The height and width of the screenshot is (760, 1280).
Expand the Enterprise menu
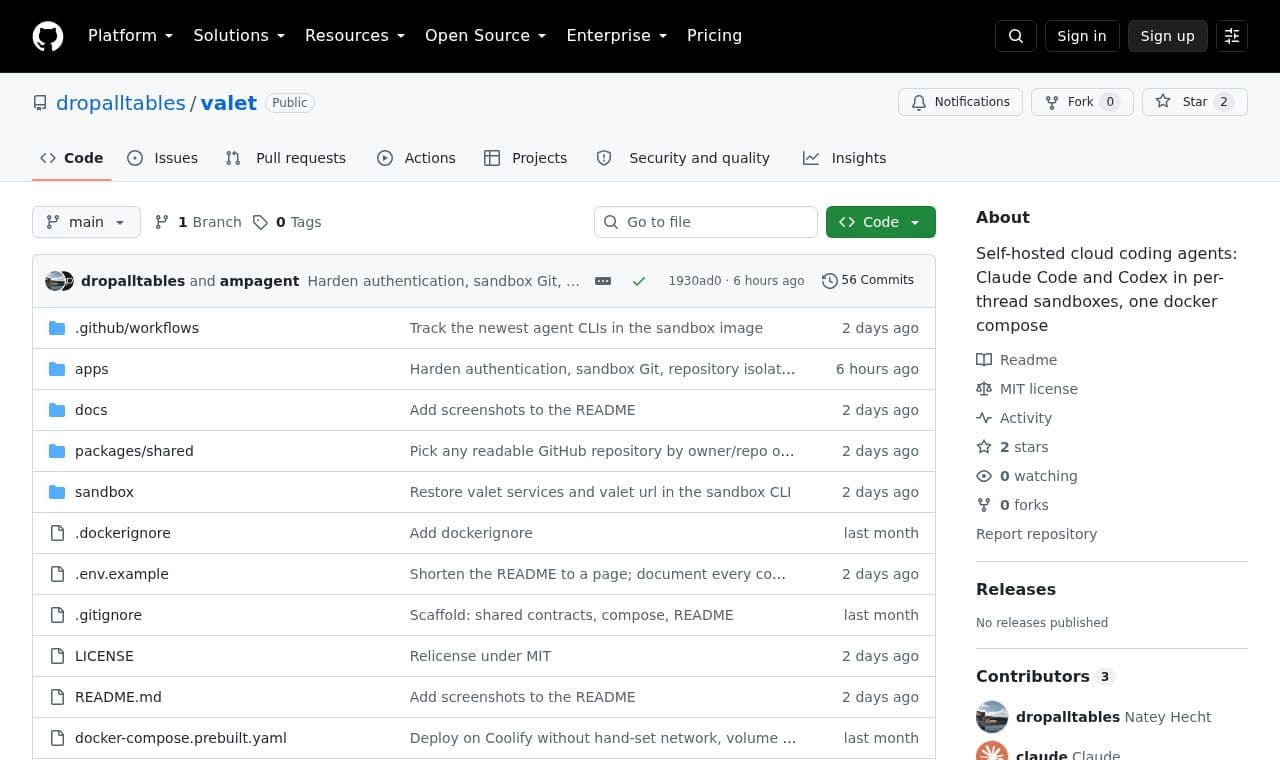click(x=617, y=36)
